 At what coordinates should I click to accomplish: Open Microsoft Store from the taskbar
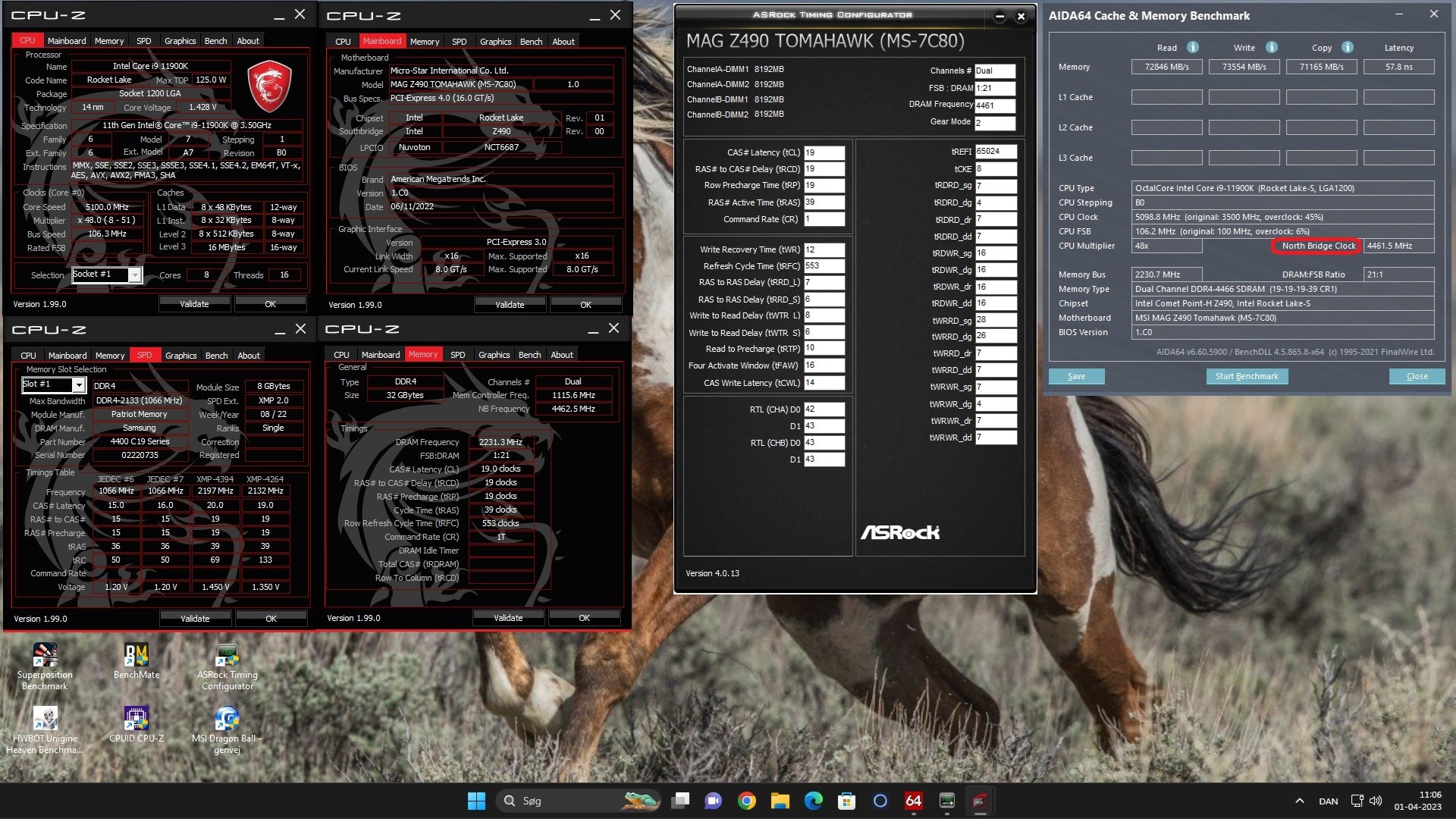(847, 801)
